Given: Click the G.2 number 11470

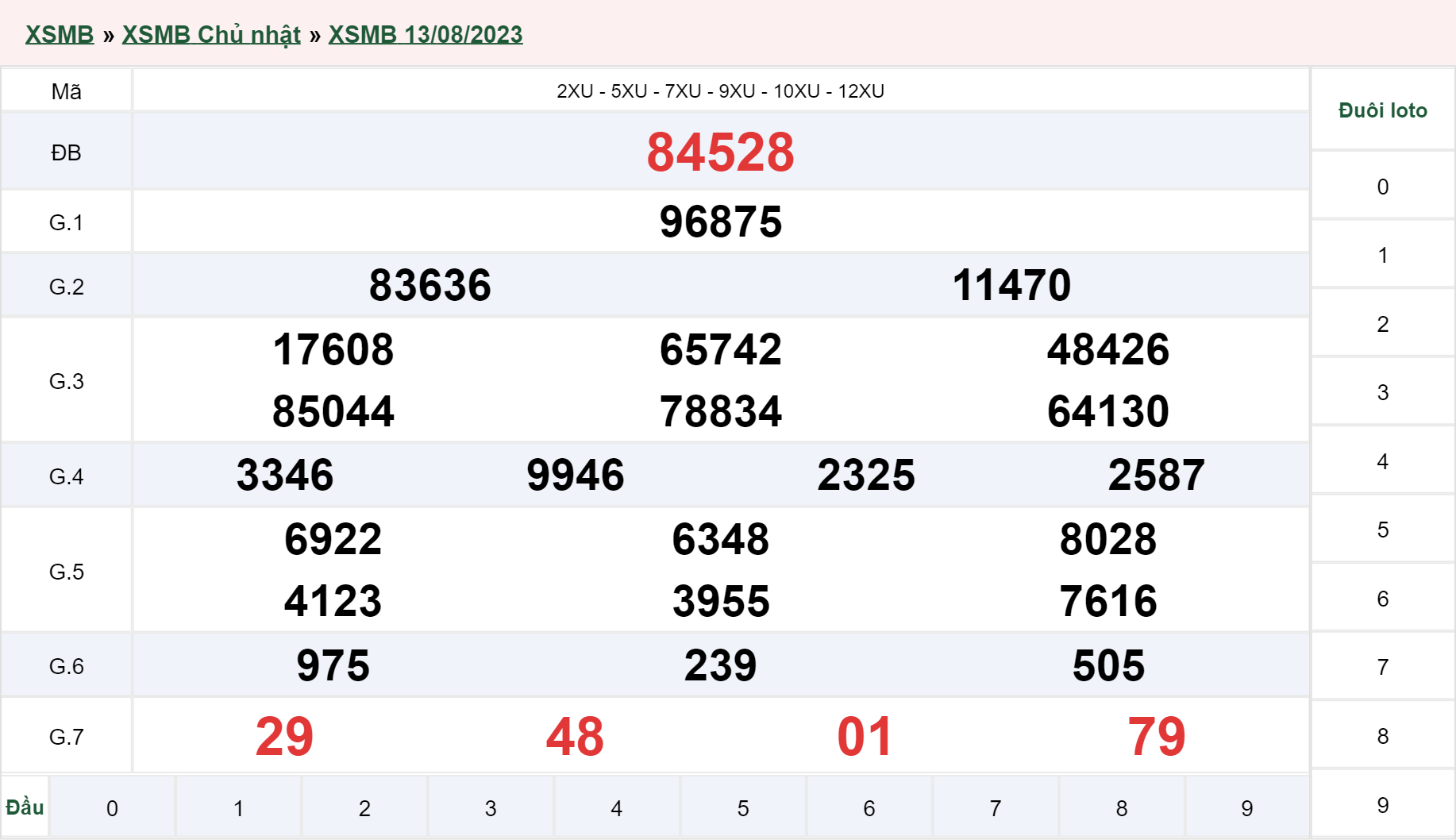Looking at the screenshot, I should [1011, 285].
